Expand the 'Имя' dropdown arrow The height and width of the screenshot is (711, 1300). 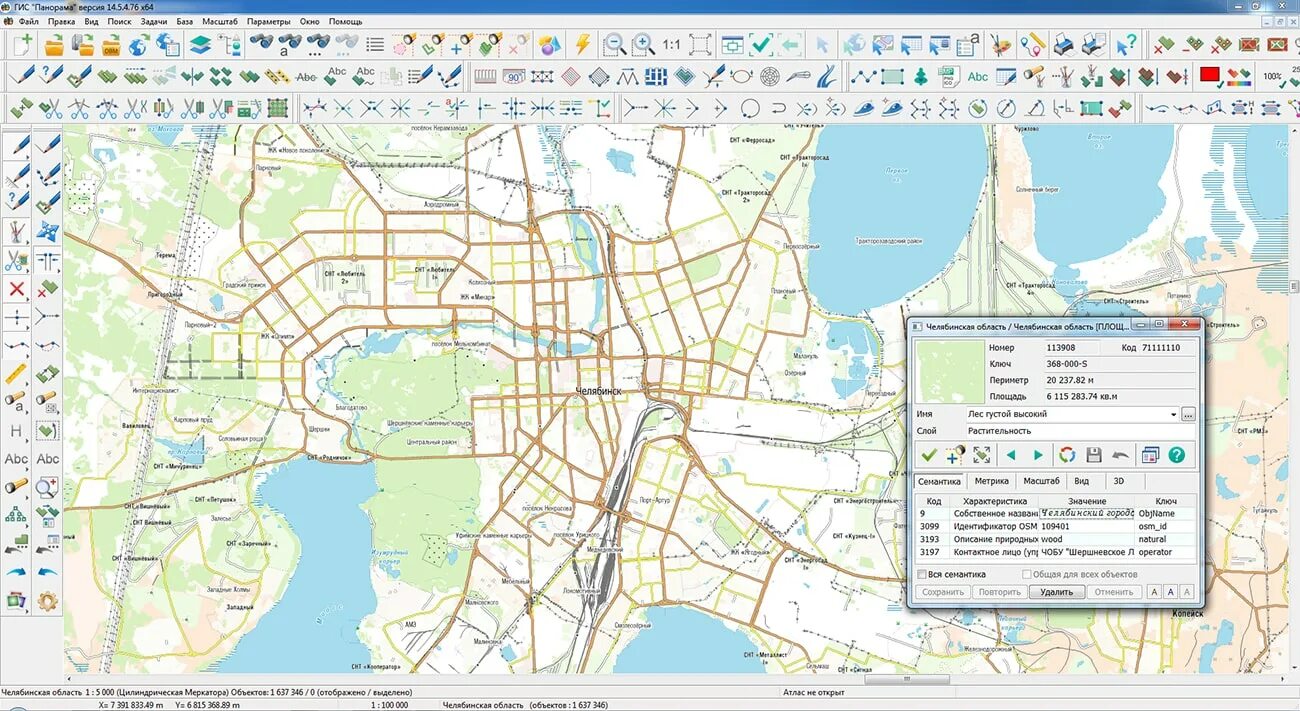1172,413
